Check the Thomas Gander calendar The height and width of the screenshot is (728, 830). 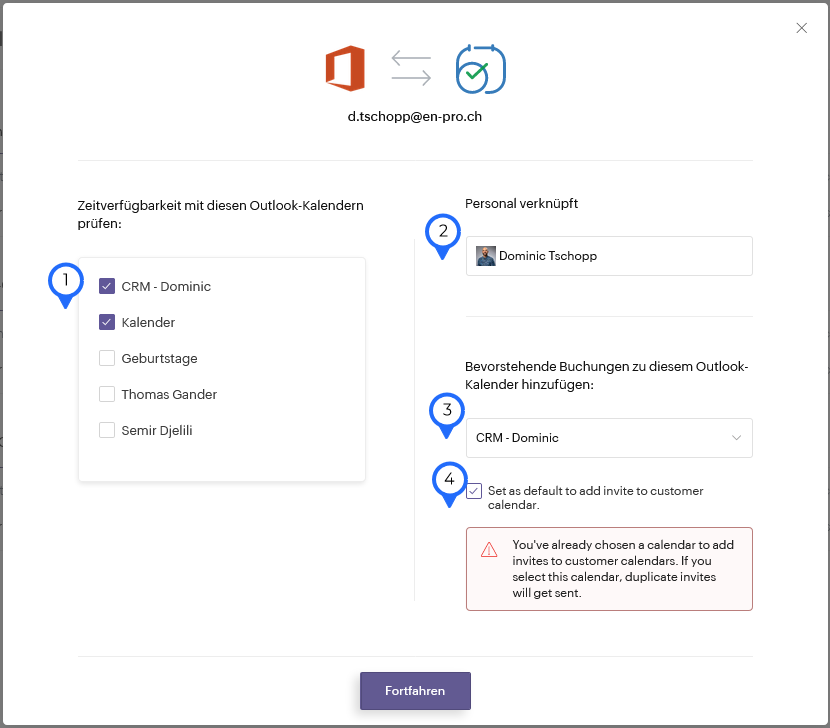pos(107,394)
